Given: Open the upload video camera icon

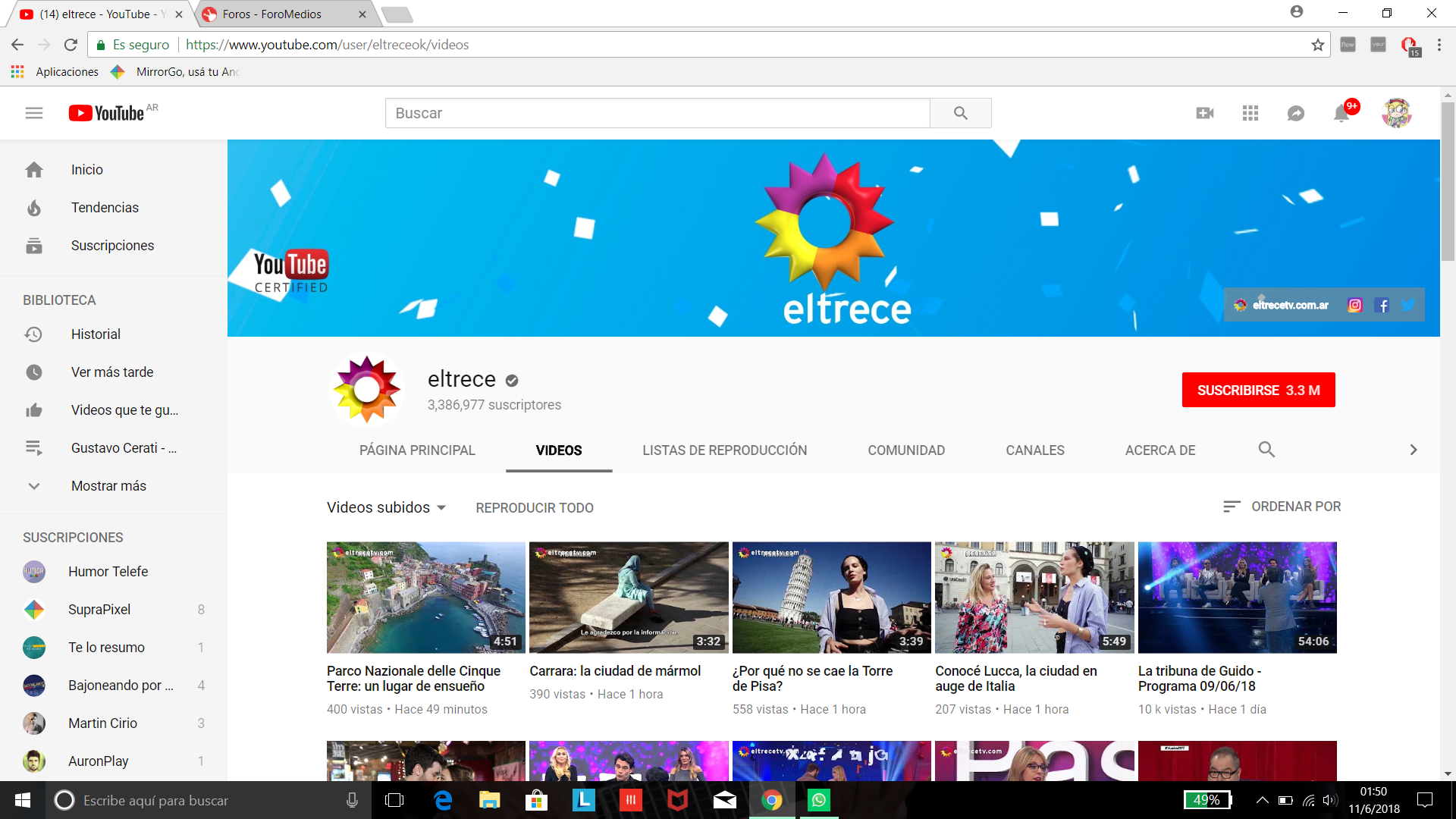Looking at the screenshot, I should (1205, 113).
